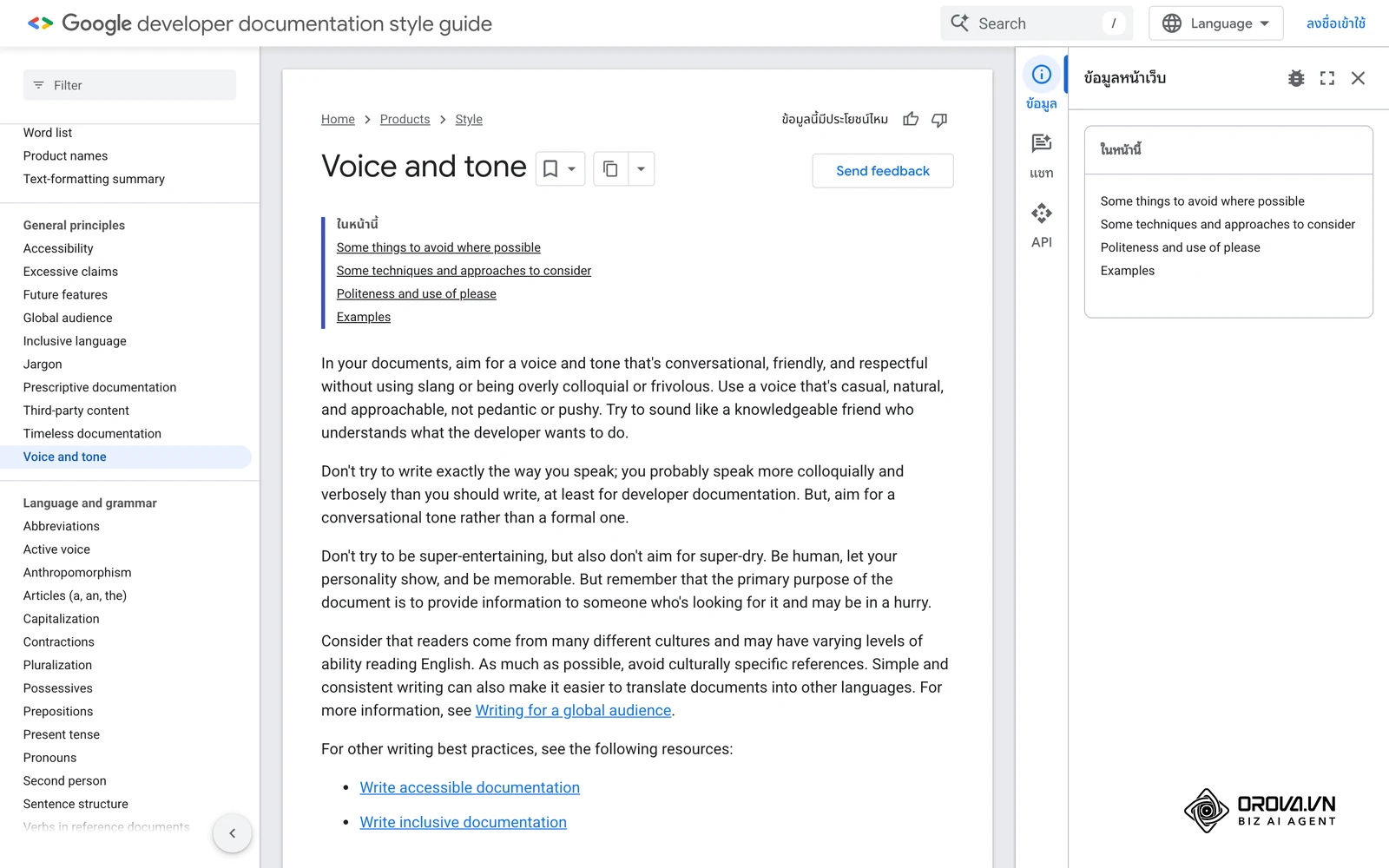The height and width of the screenshot is (868, 1389).
Task: Click the sign-in link at top right
Action: (x=1335, y=23)
